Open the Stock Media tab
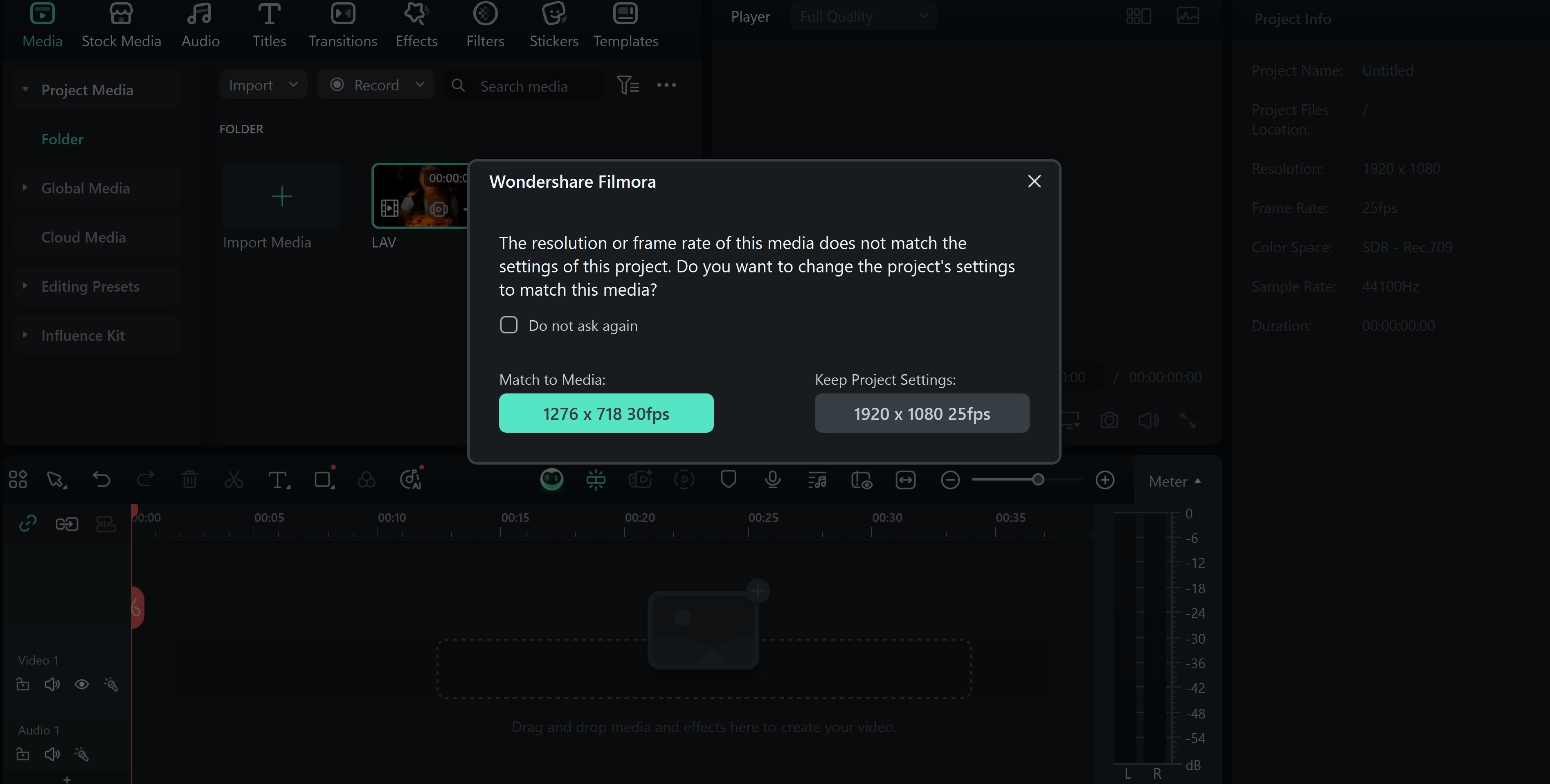Image resolution: width=1550 pixels, height=784 pixels. 121,25
